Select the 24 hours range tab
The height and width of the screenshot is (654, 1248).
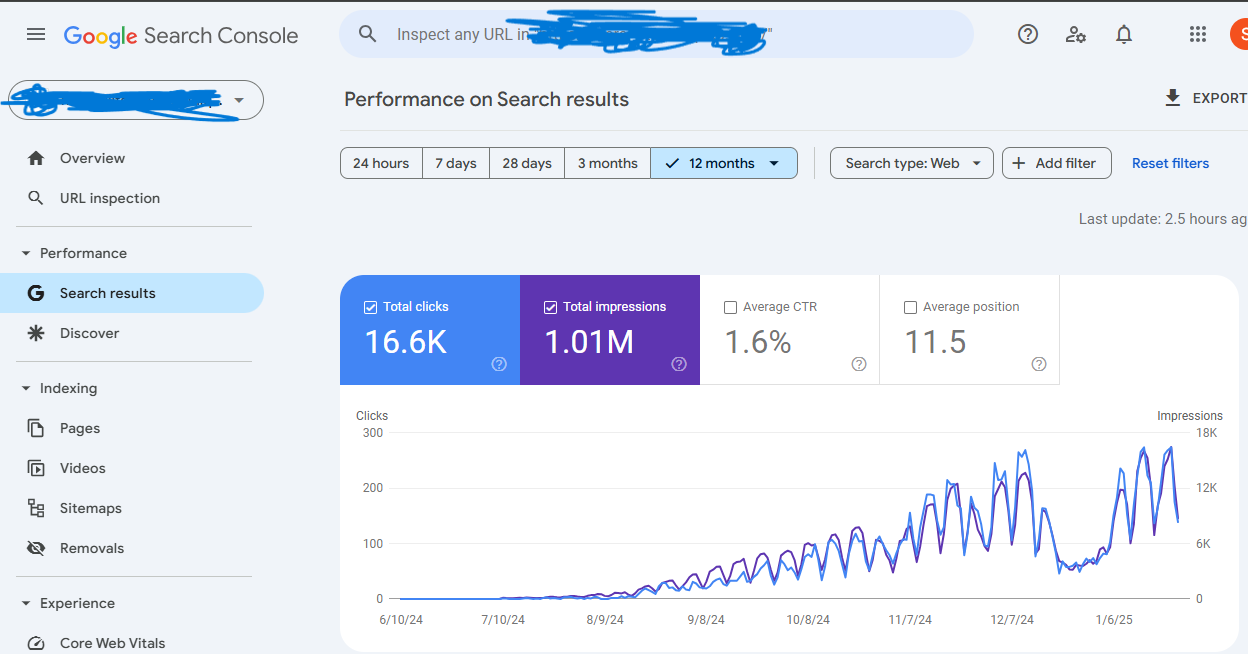coord(381,163)
